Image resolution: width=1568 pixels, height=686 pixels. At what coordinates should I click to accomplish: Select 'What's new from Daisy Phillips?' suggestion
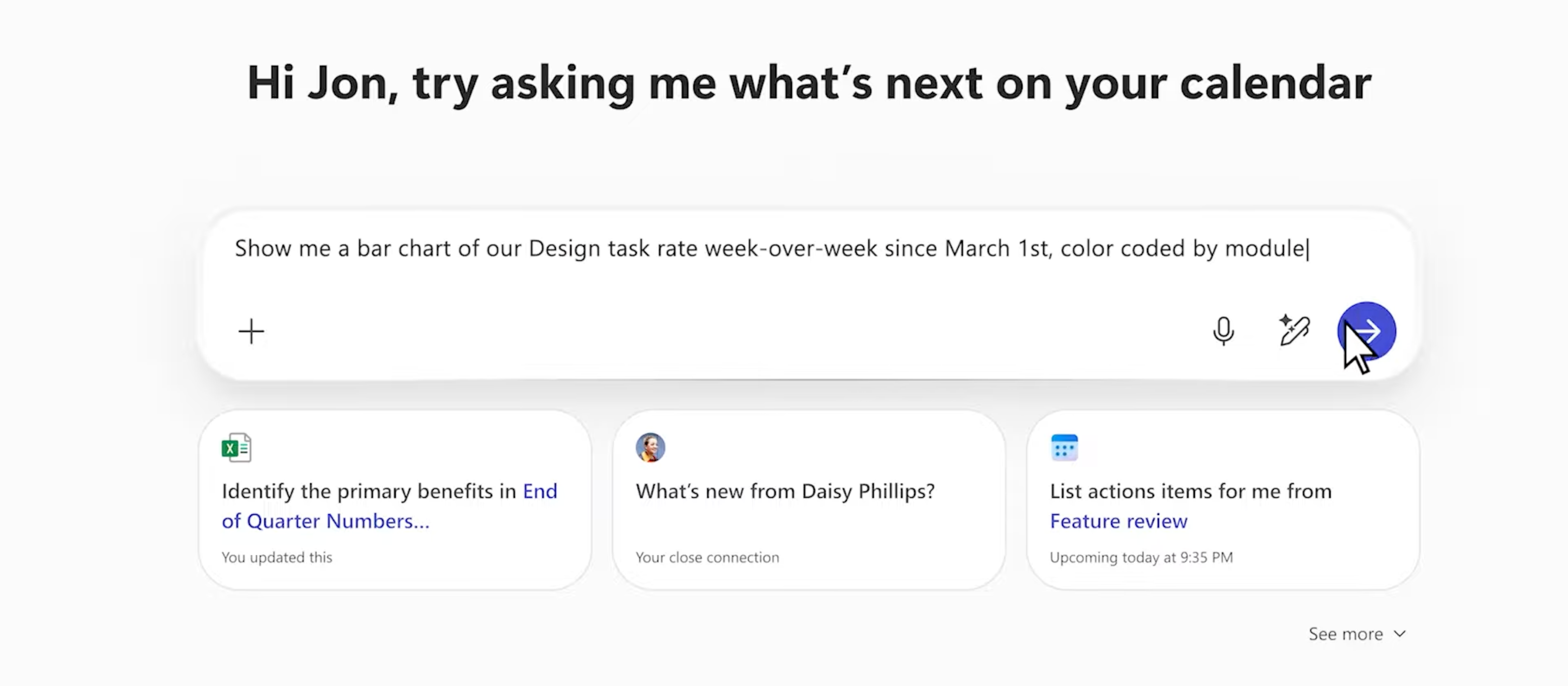[809, 500]
